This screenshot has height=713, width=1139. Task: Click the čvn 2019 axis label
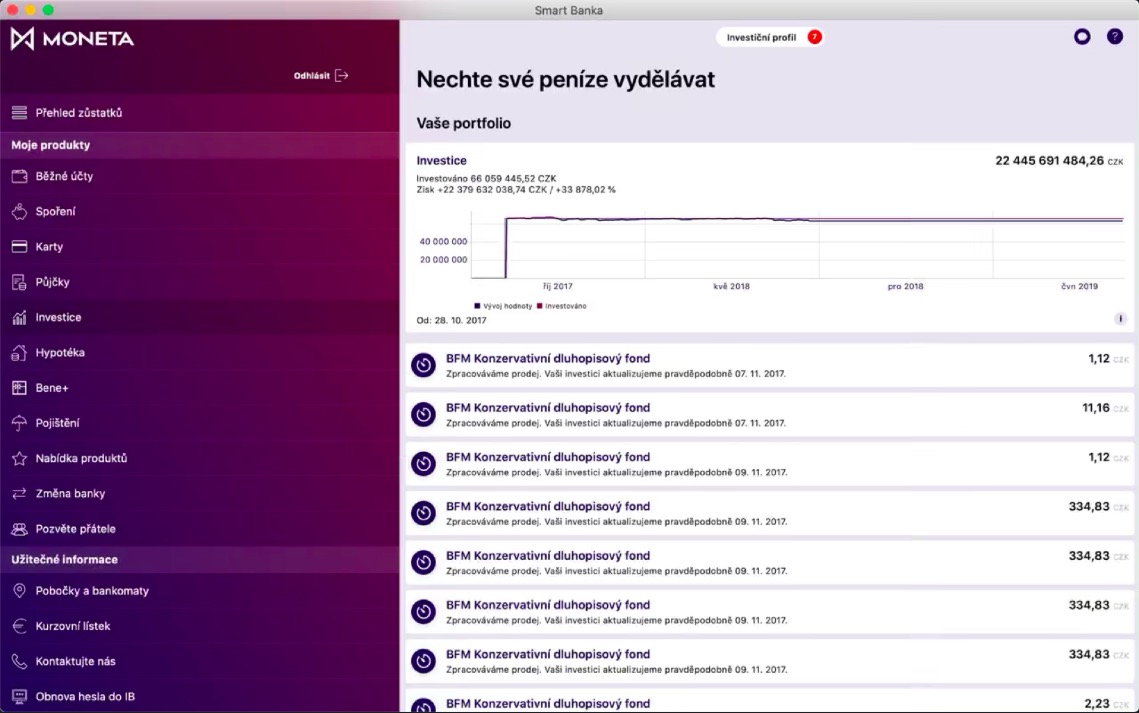pos(1079,286)
